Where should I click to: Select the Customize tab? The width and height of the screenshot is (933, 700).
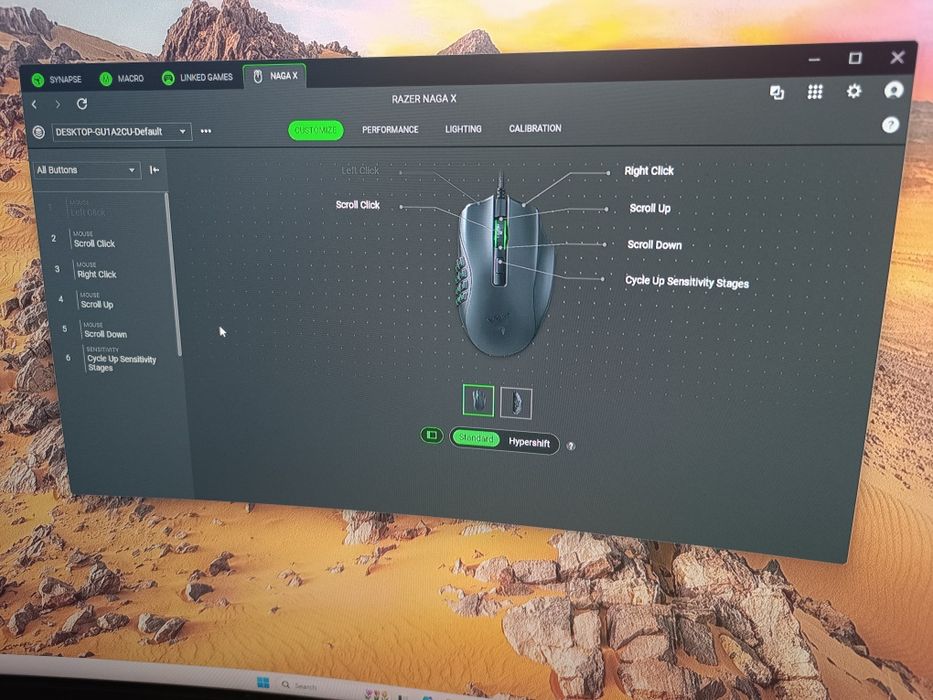pyautogui.click(x=315, y=130)
